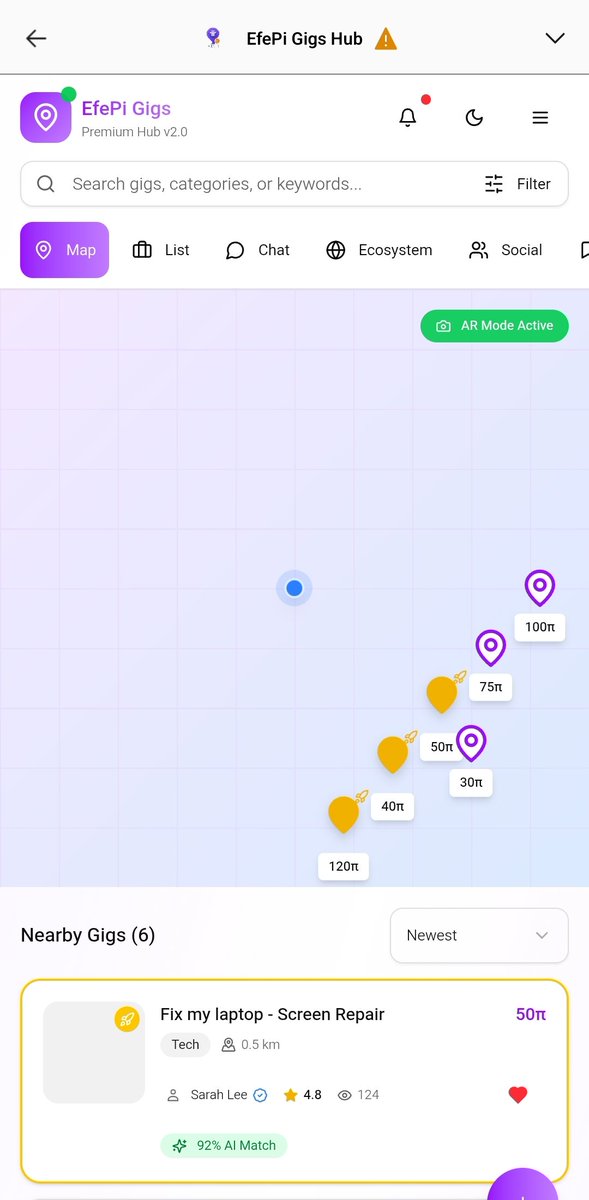Open the EfePi Gigs logo icon
This screenshot has height=1200, width=589.
[45, 118]
